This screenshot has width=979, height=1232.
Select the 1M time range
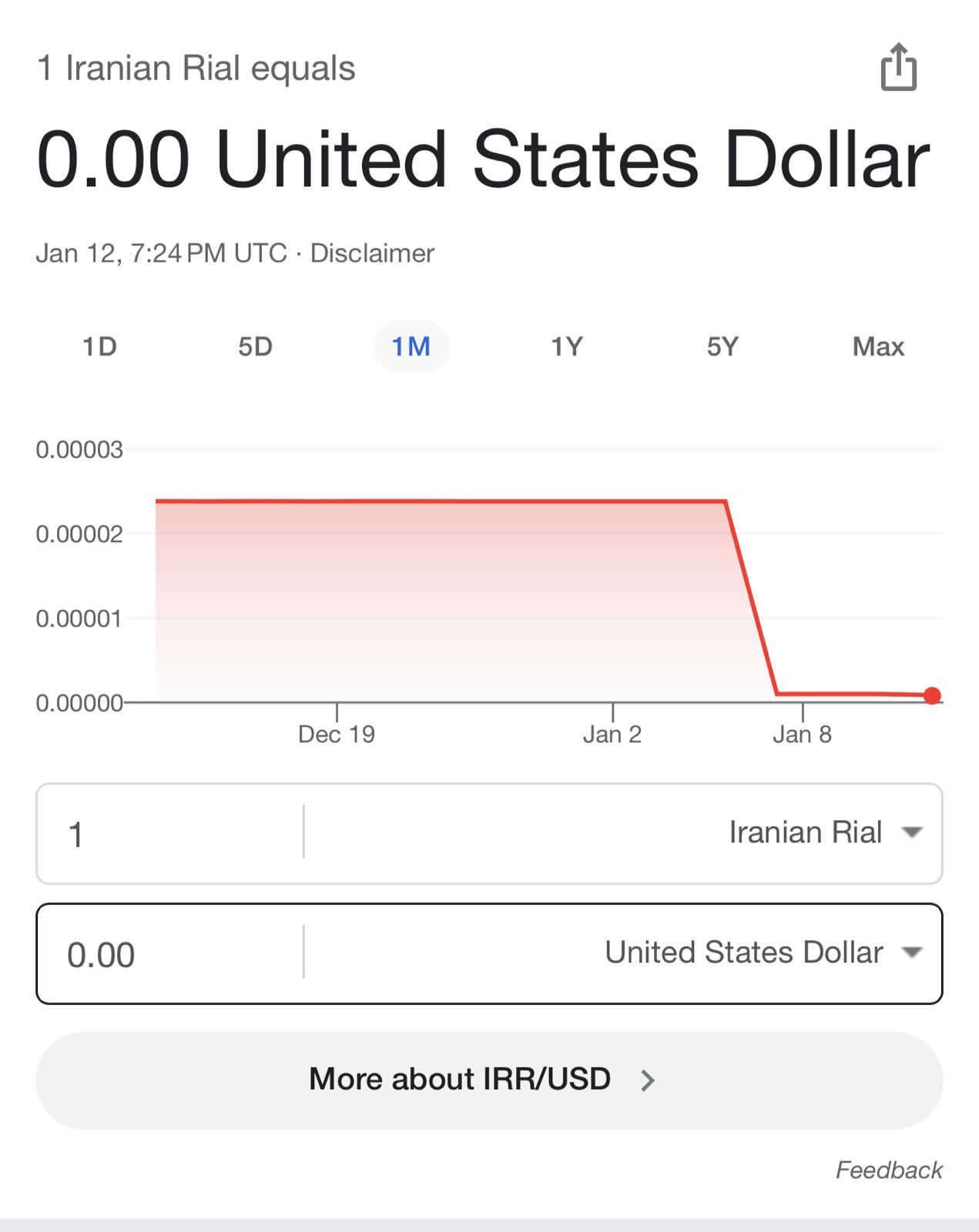tap(411, 346)
